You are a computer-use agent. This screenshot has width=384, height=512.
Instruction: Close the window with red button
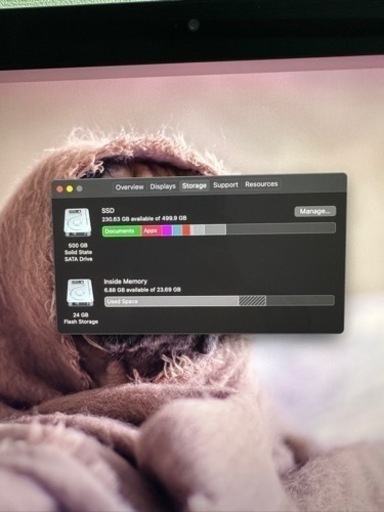pyautogui.click(x=60, y=189)
